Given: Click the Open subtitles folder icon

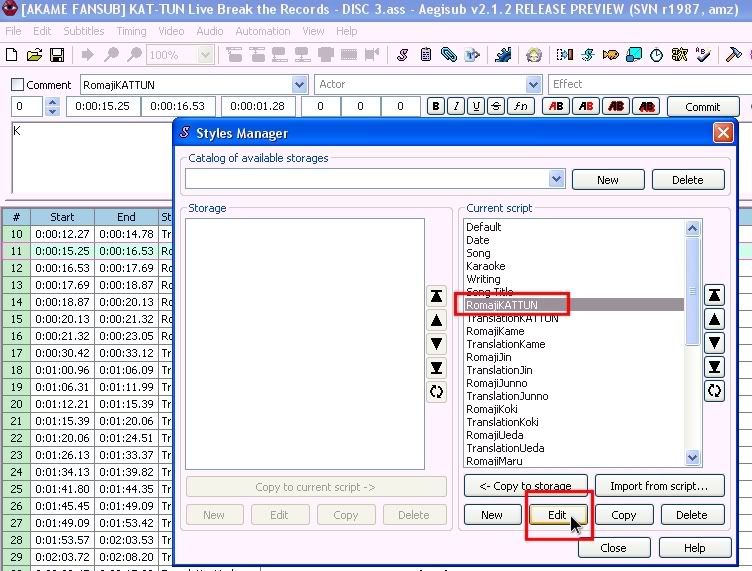Looking at the screenshot, I should pos(35,55).
